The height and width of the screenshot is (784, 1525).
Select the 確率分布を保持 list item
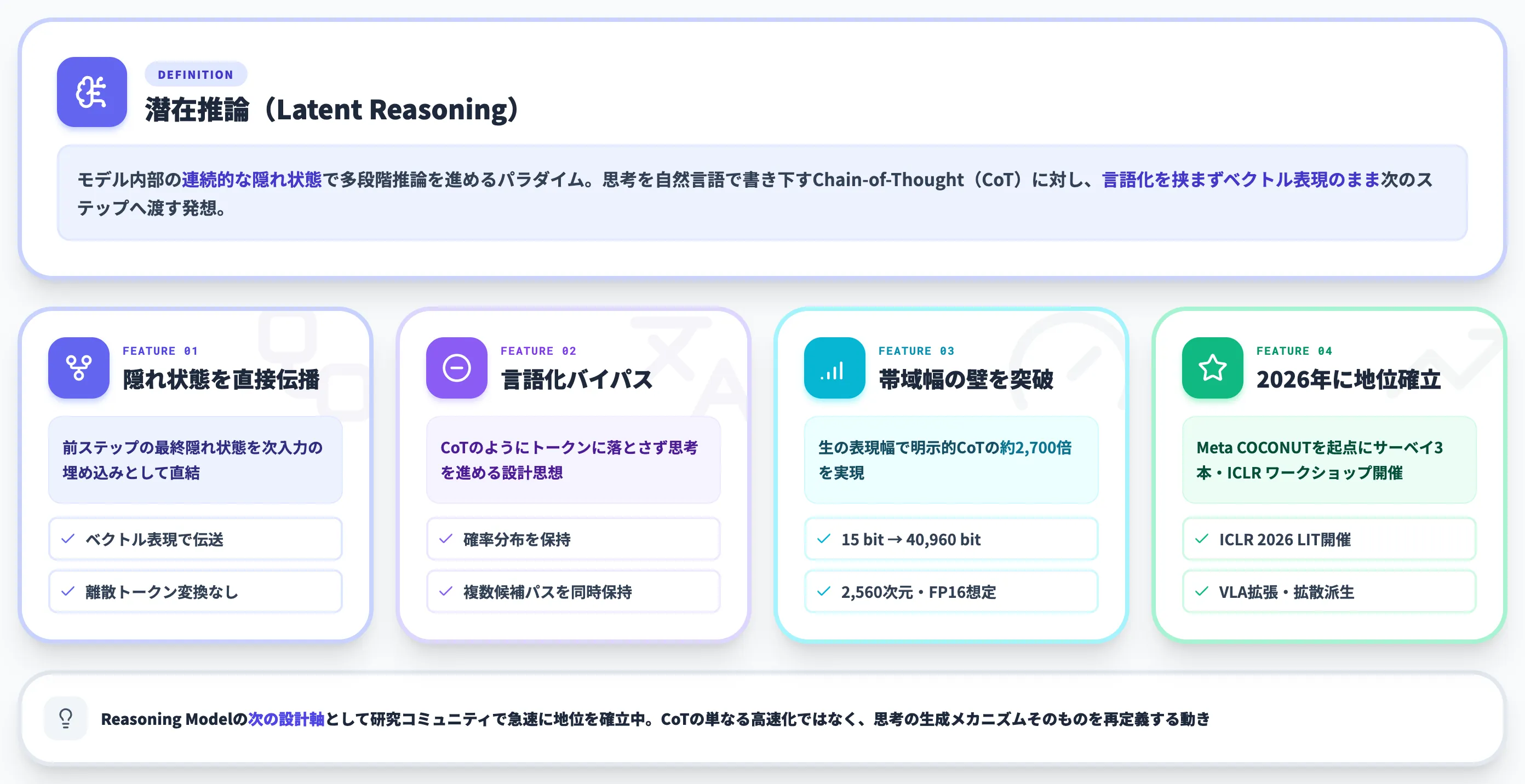point(573,538)
